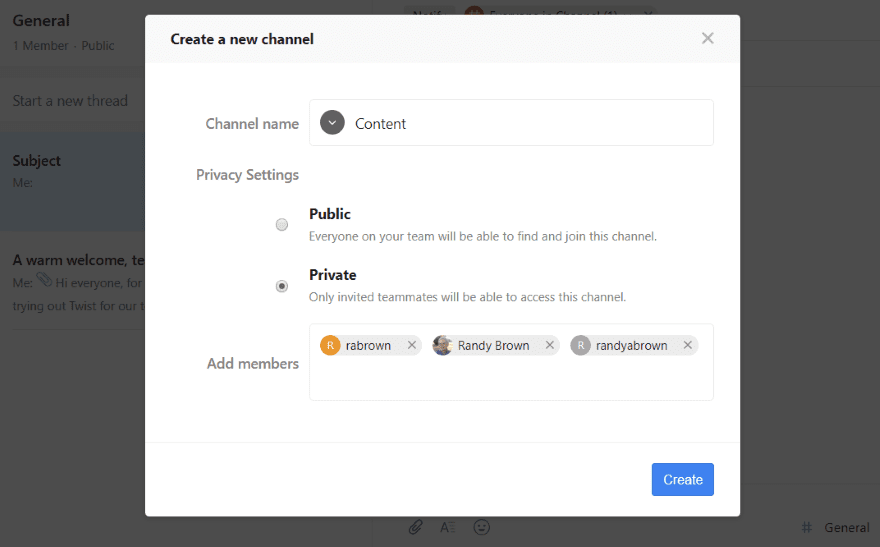Open the Subject thread in the list

(x=72, y=170)
